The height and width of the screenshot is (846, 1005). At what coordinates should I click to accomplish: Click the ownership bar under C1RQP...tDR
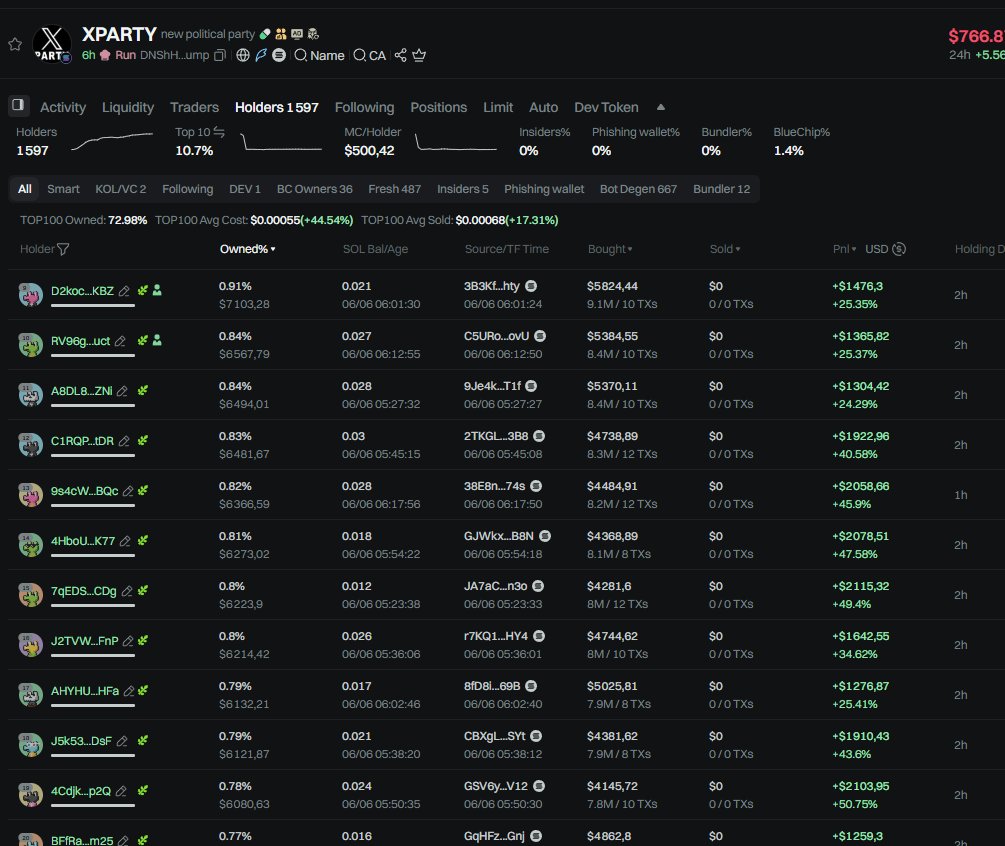click(93, 456)
